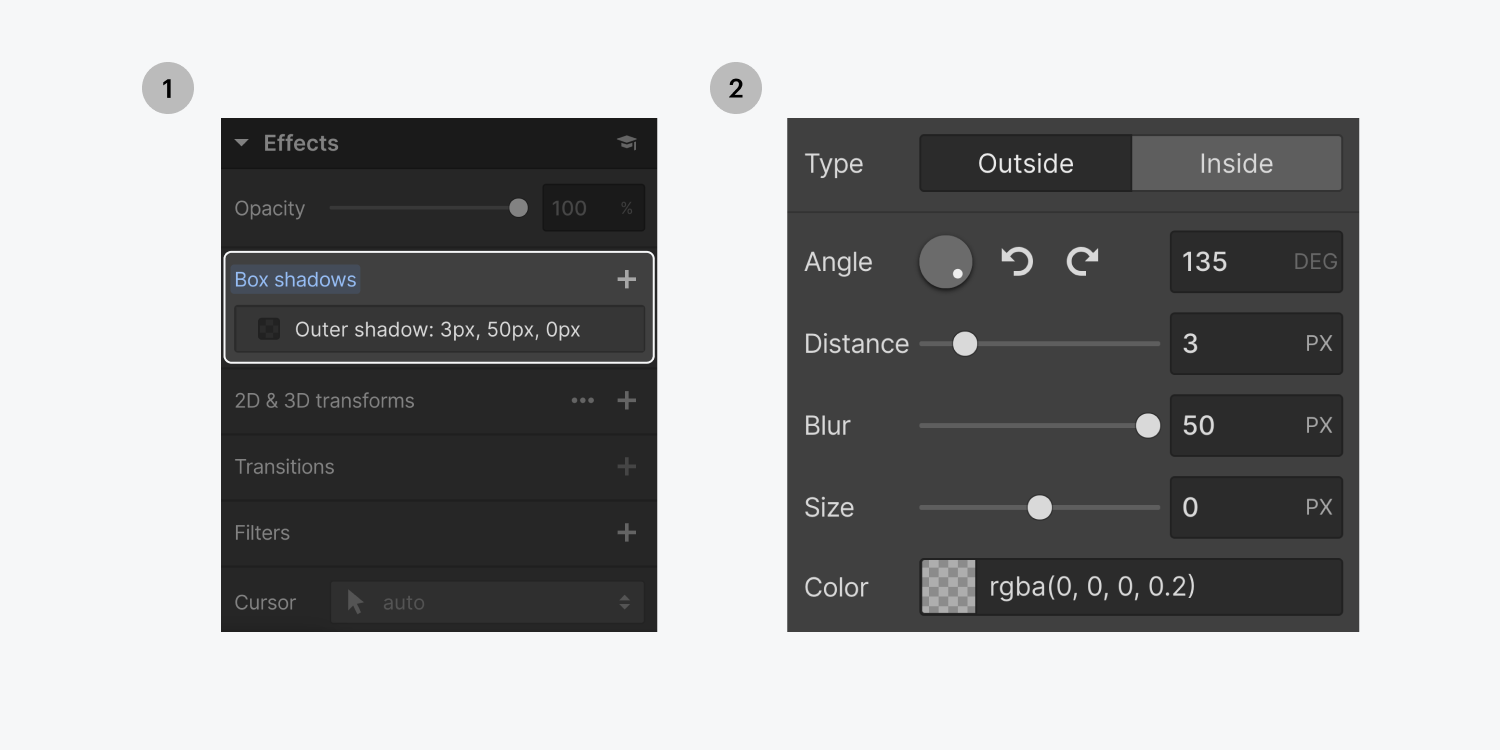Rotate angle counterclockwise

(1017, 262)
